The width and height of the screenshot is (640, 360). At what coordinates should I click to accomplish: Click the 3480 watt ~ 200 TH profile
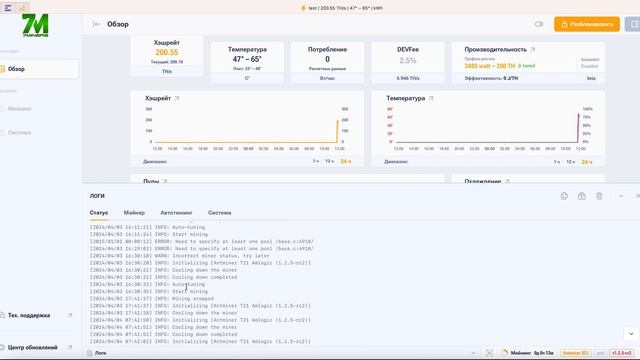coord(489,66)
